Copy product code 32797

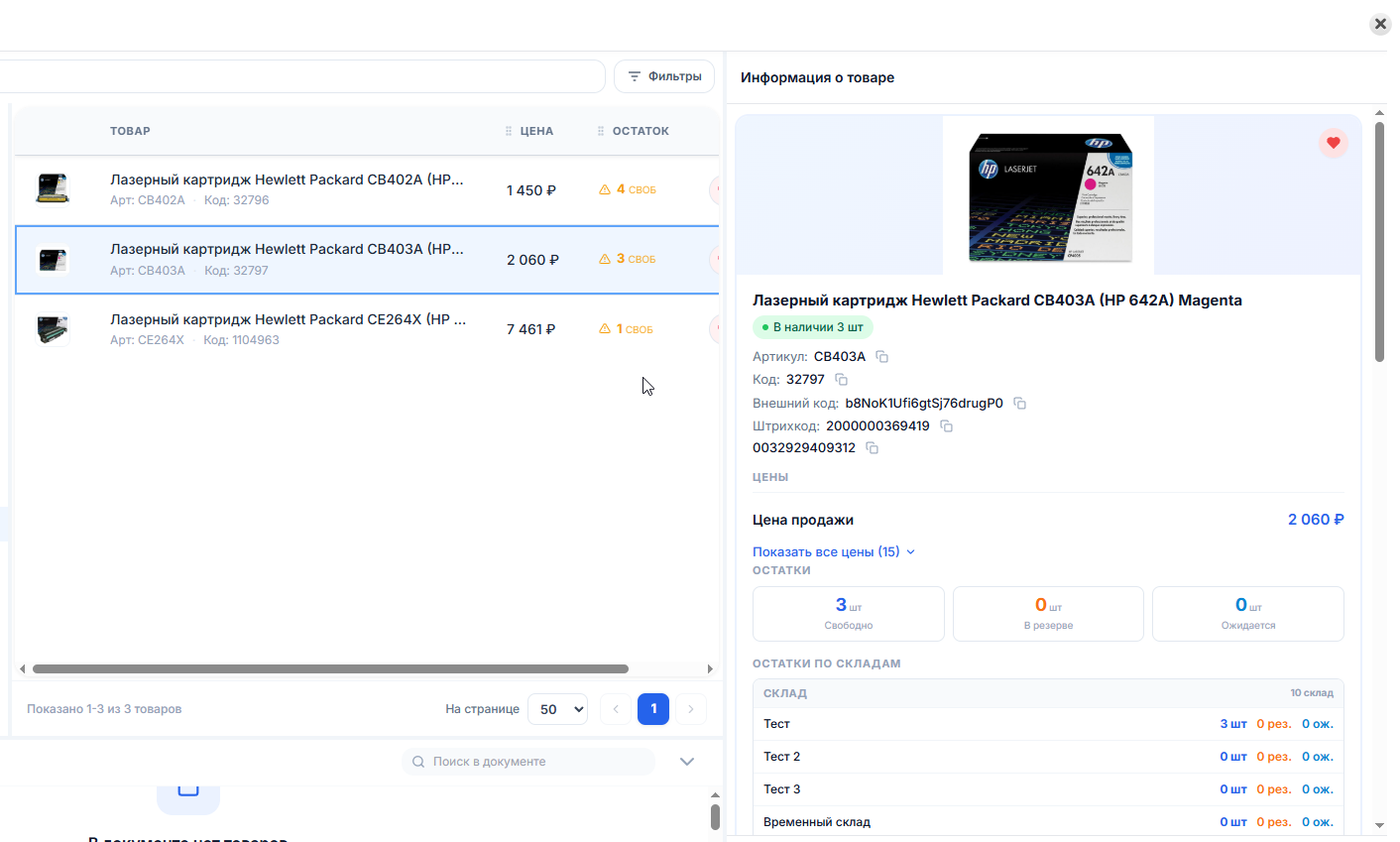tap(841, 380)
